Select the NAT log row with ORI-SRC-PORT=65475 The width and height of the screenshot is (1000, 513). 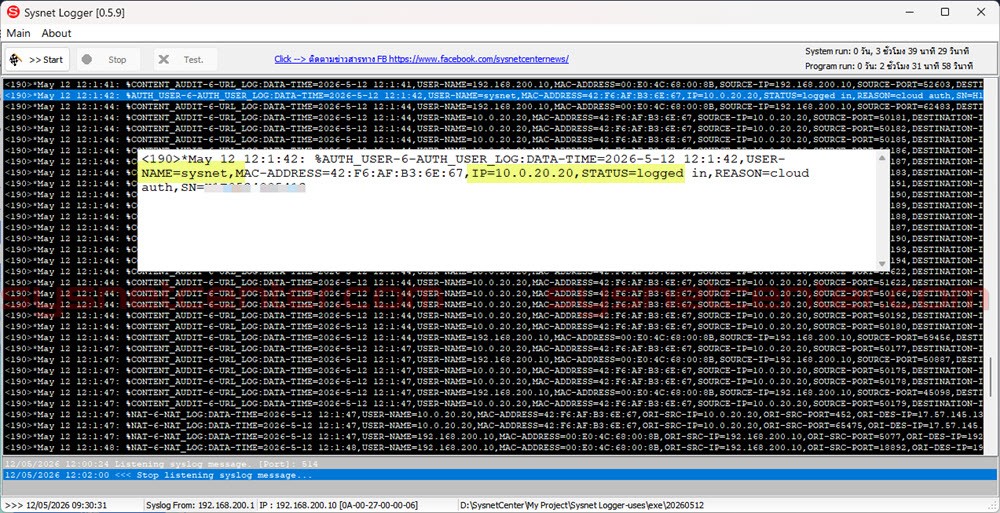click(493, 426)
